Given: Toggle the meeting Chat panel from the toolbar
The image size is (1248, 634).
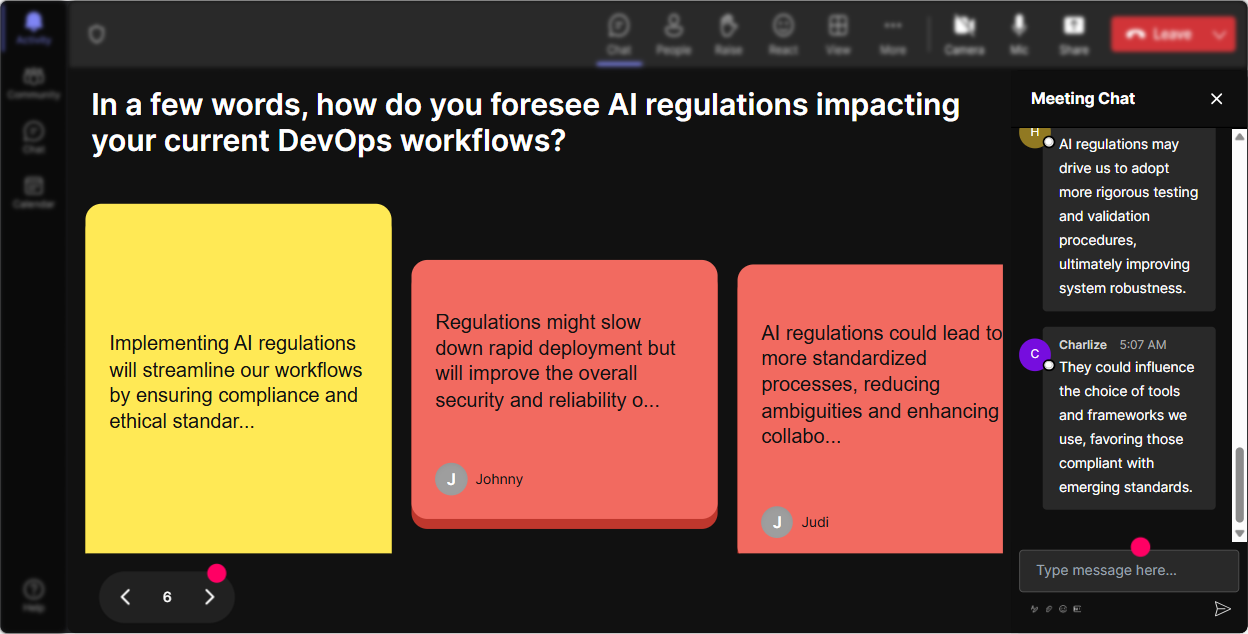Looking at the screenshot, I should 619,34.
